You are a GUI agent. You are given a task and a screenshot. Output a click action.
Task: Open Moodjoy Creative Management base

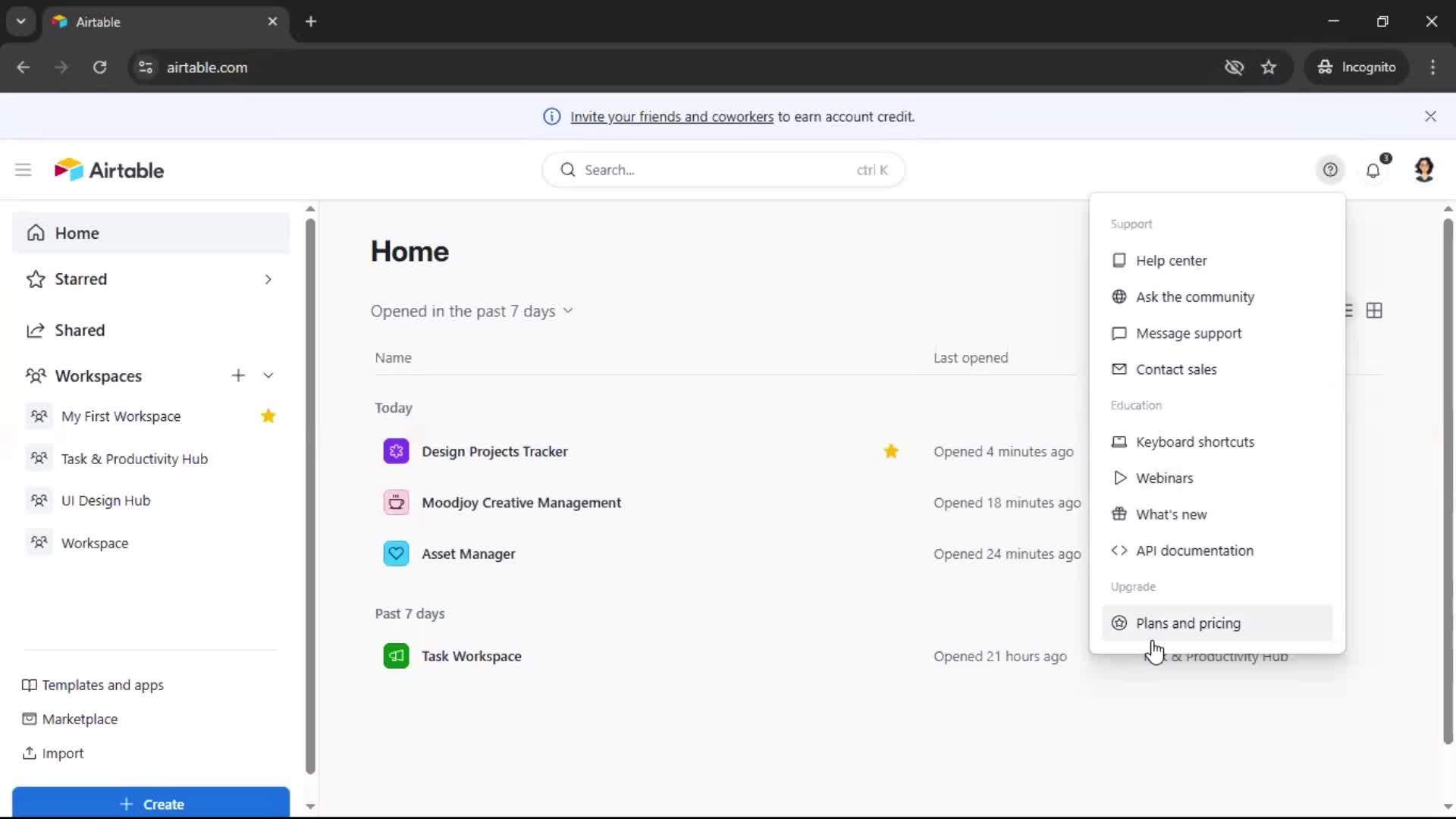[x=521, y=502]
